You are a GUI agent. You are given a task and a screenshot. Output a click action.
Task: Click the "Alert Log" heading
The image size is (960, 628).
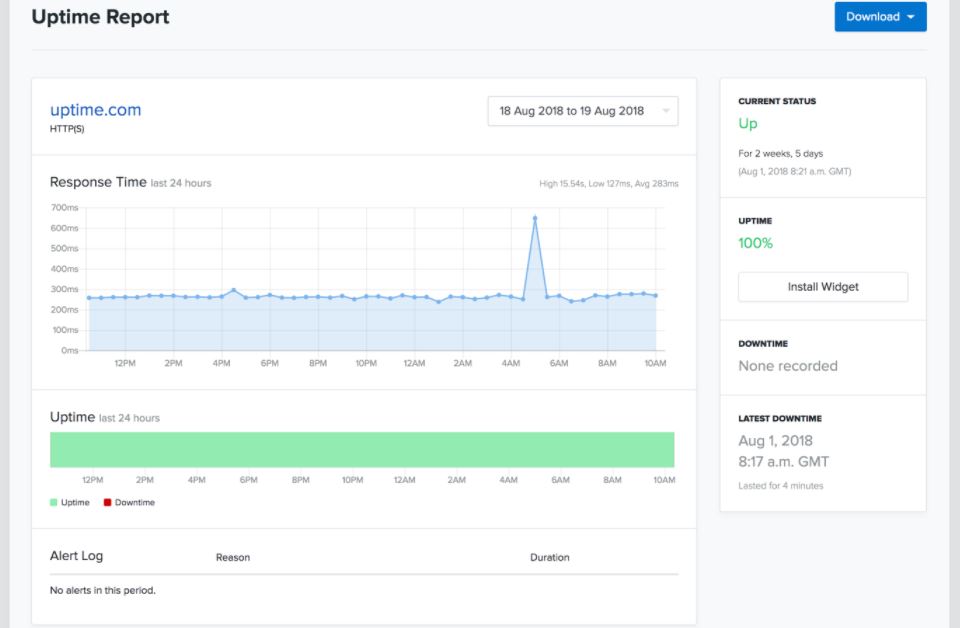(77, 556)
